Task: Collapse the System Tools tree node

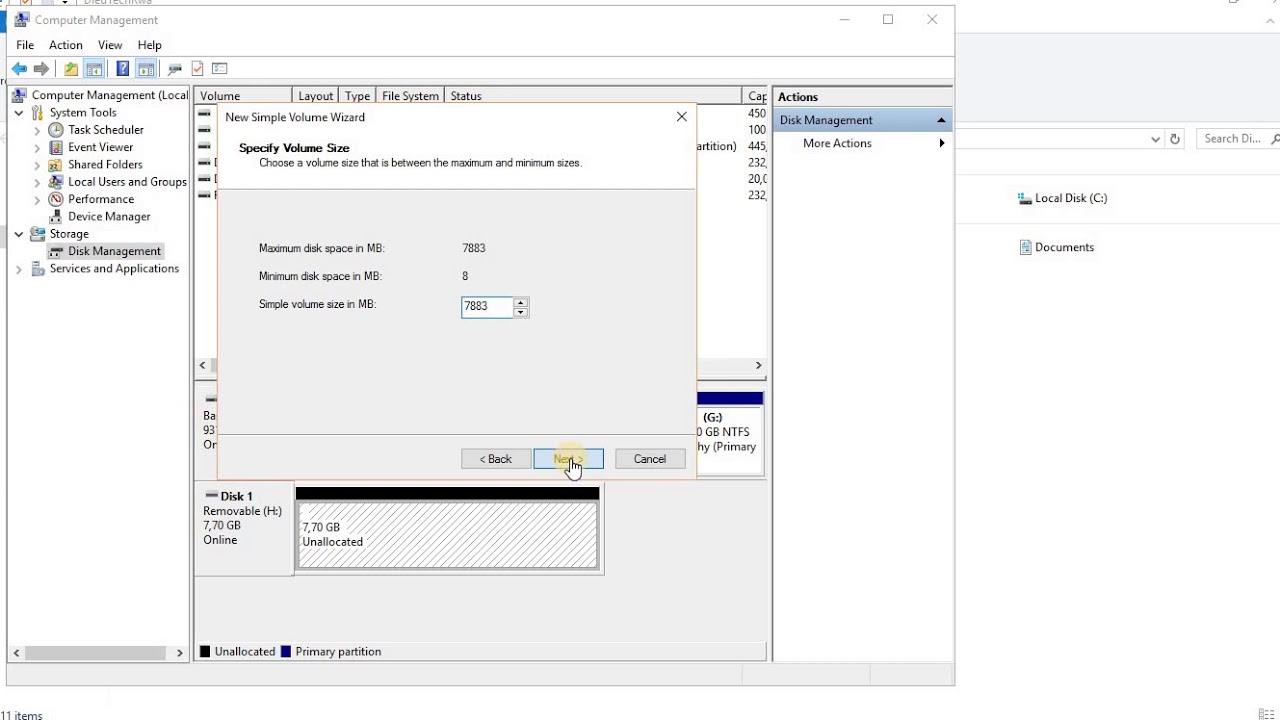Action: [x=19, y=113]
